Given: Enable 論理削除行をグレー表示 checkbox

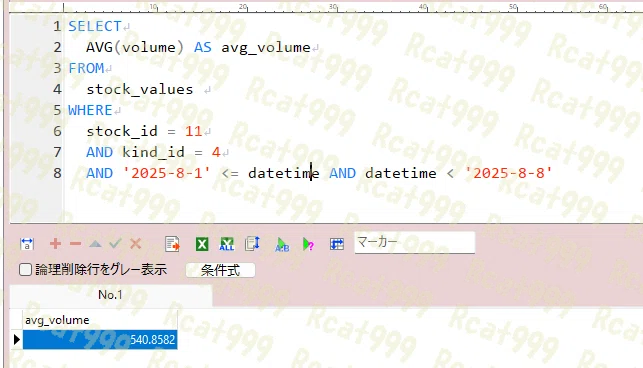Looking at the screenshot, I should tap(25, 270).
